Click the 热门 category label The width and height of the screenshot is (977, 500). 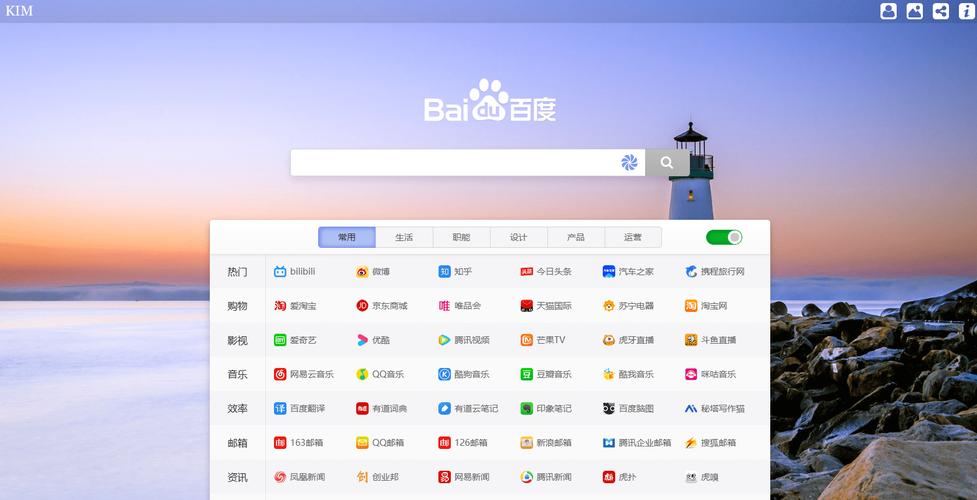237,272
